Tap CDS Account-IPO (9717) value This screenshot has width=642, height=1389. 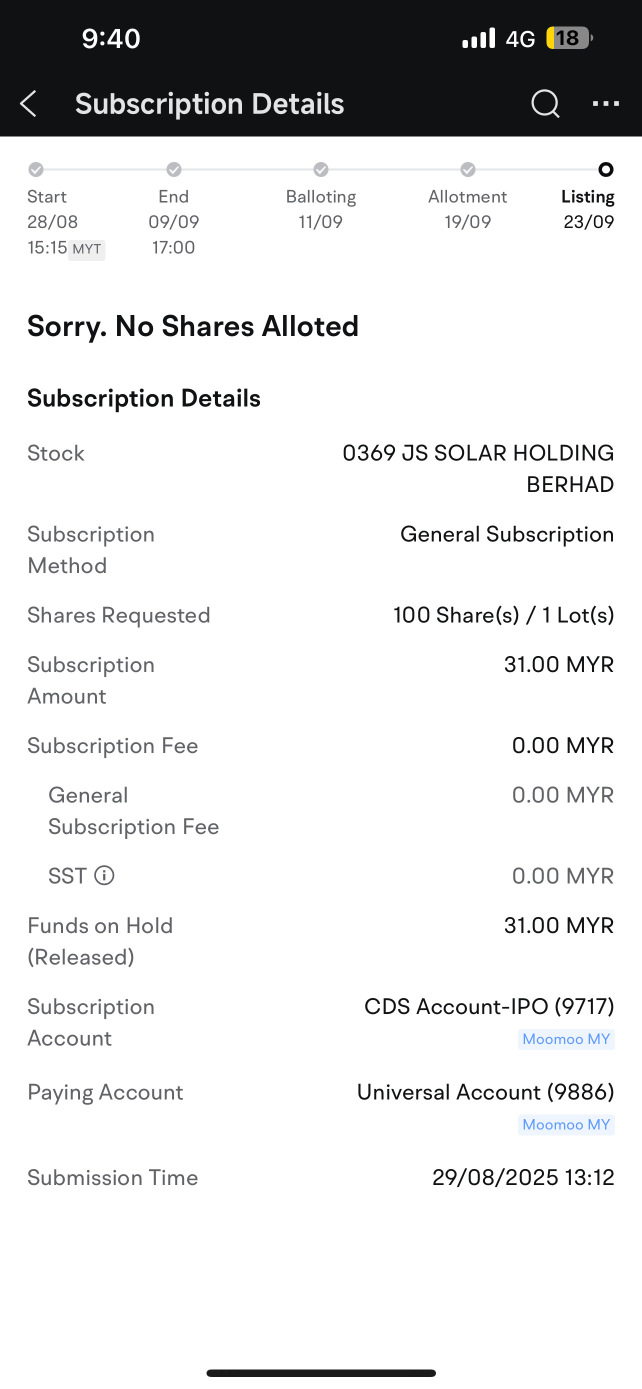click(489, 1007)
